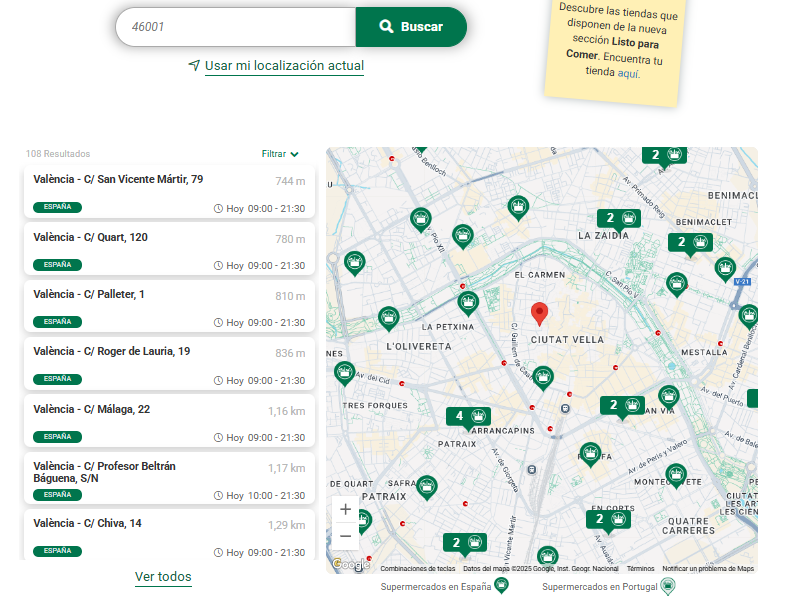Click the store marker right of Gran Via cluster
The height and width of the screenshot is (601, 790).
[669, 397]
